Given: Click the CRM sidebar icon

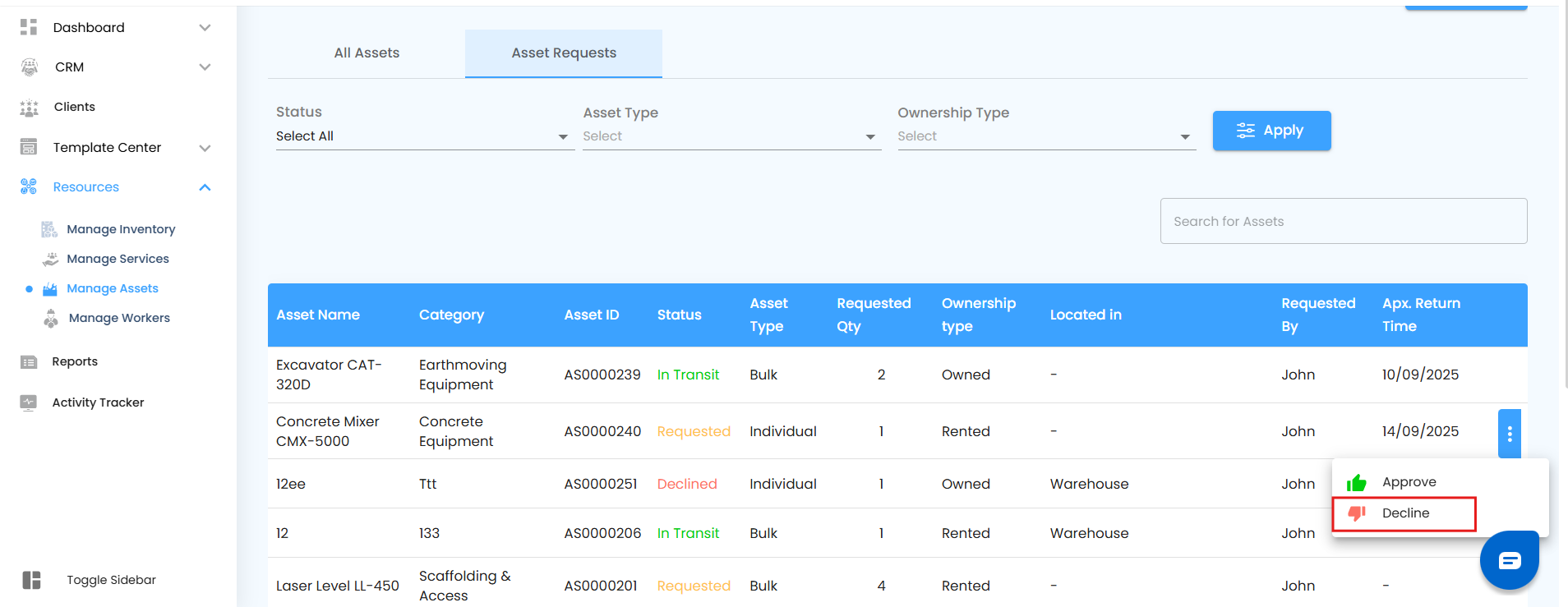Looking at the screenshot, I should tap(29, 67).
